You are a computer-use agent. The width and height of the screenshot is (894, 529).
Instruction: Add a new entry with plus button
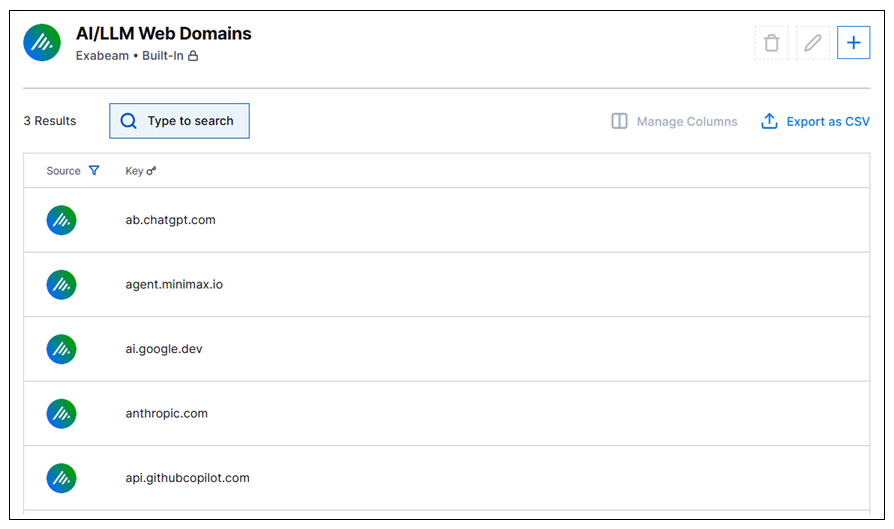tap(854, 43)
